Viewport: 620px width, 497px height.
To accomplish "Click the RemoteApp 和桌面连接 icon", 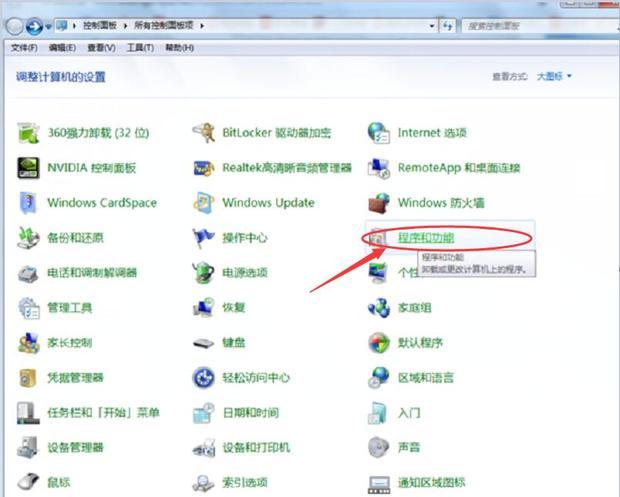I will [x=379, y=168].
